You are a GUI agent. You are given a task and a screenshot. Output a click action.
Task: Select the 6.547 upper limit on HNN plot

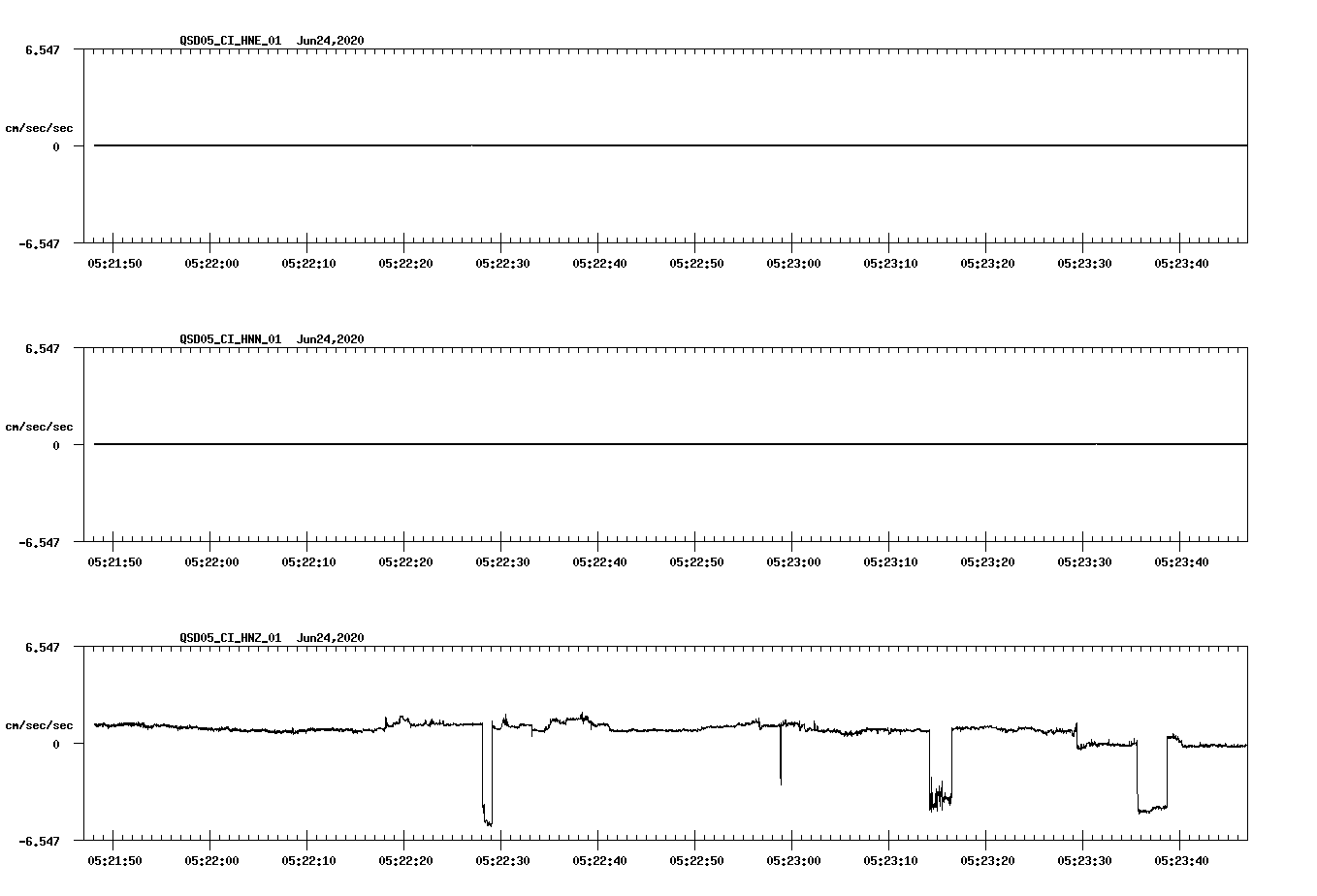(x=43, y=347)
